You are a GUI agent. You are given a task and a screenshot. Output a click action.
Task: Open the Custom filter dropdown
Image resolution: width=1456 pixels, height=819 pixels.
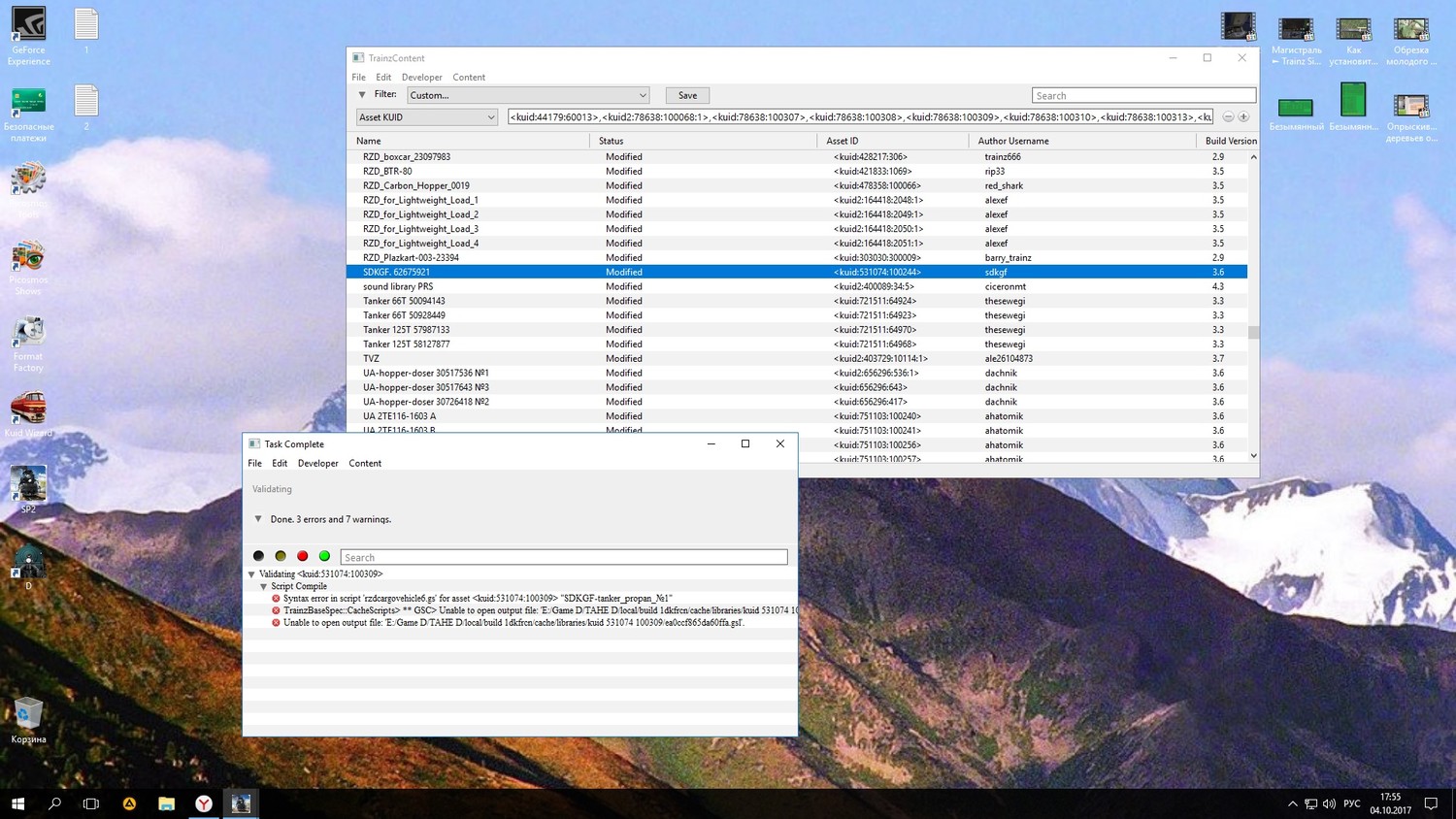pos(528,95)
